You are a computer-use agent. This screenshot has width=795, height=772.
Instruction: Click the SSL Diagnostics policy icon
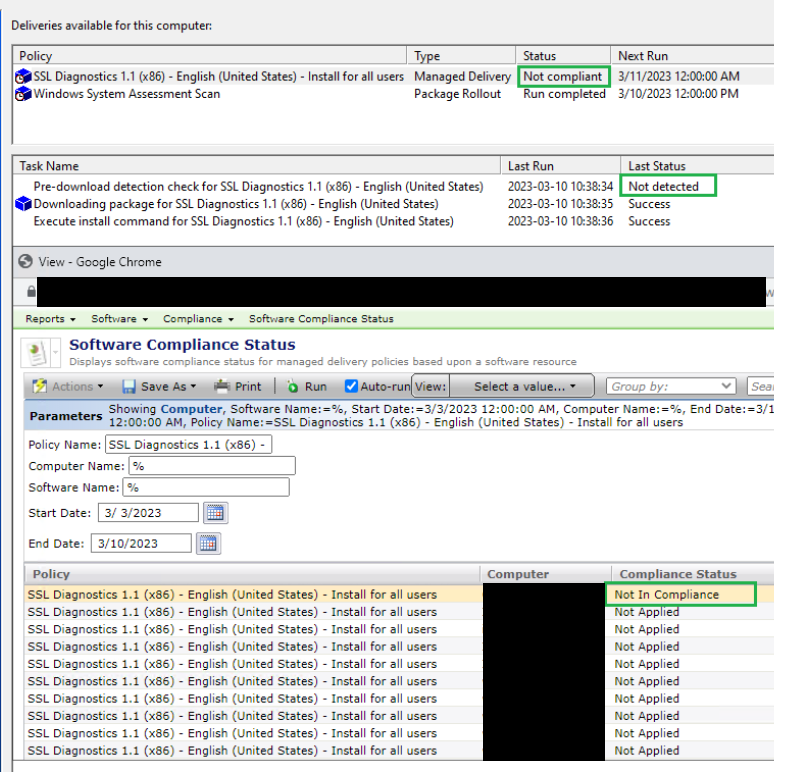pos(23,77)
